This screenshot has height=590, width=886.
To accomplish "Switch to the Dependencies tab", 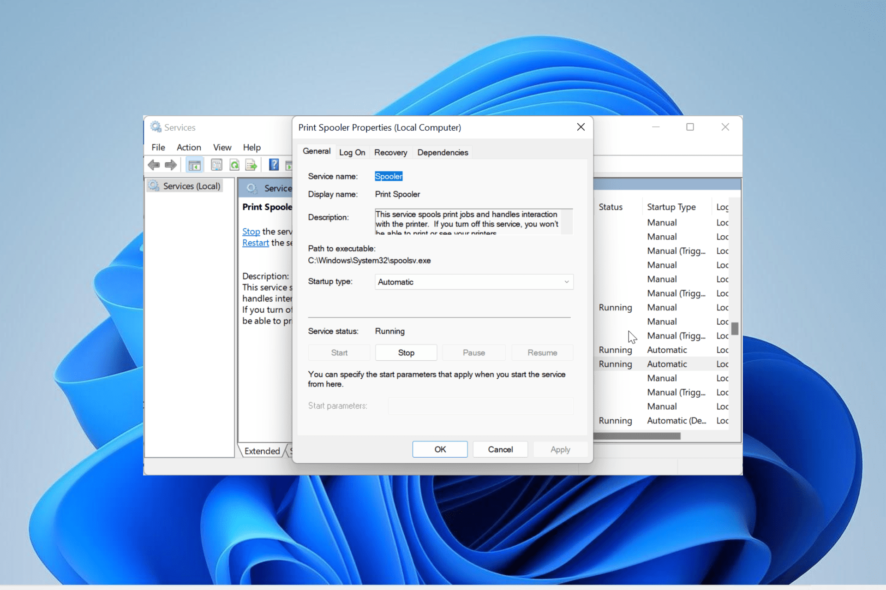I will 442,153.
